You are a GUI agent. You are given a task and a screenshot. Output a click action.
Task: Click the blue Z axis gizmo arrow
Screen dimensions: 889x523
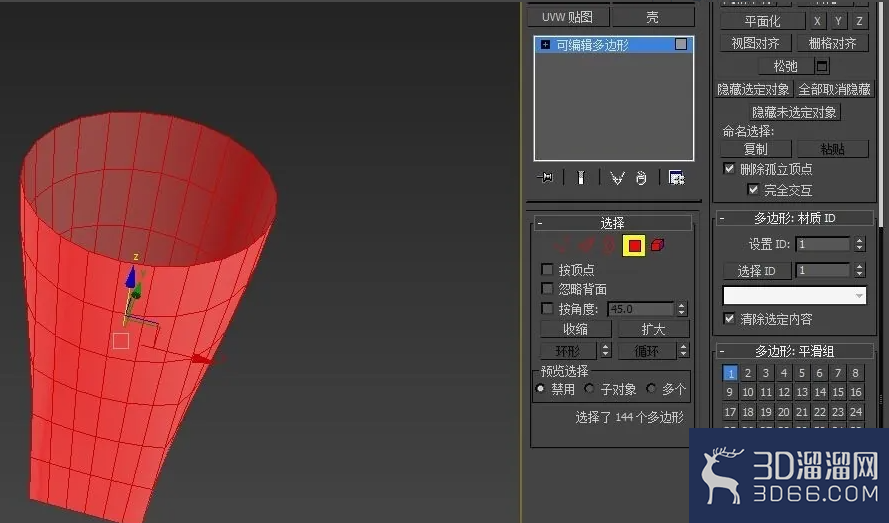point(131,277)
